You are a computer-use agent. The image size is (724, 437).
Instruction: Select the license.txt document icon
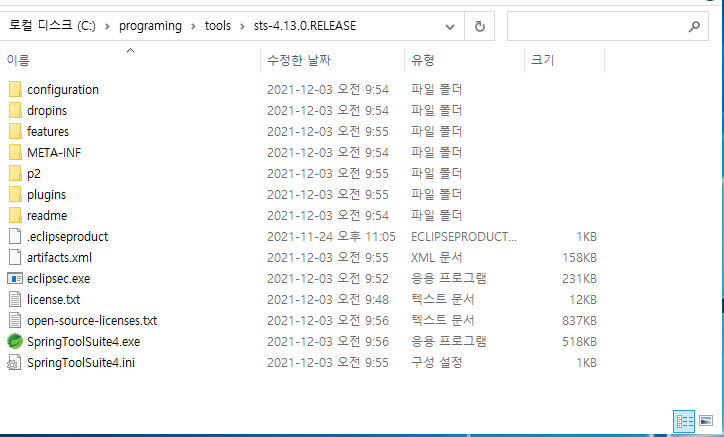(15, 299)
